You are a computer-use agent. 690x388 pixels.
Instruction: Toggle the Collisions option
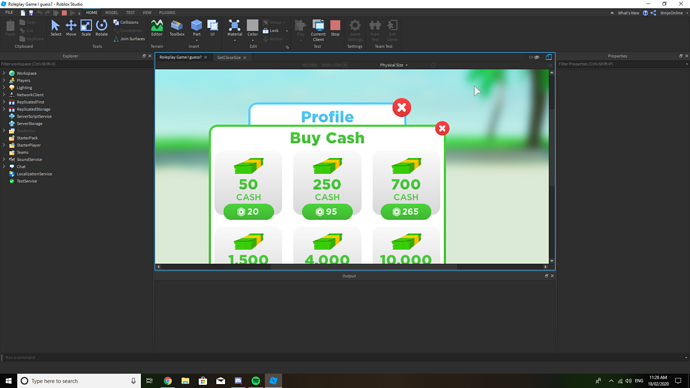click(126, 22)
